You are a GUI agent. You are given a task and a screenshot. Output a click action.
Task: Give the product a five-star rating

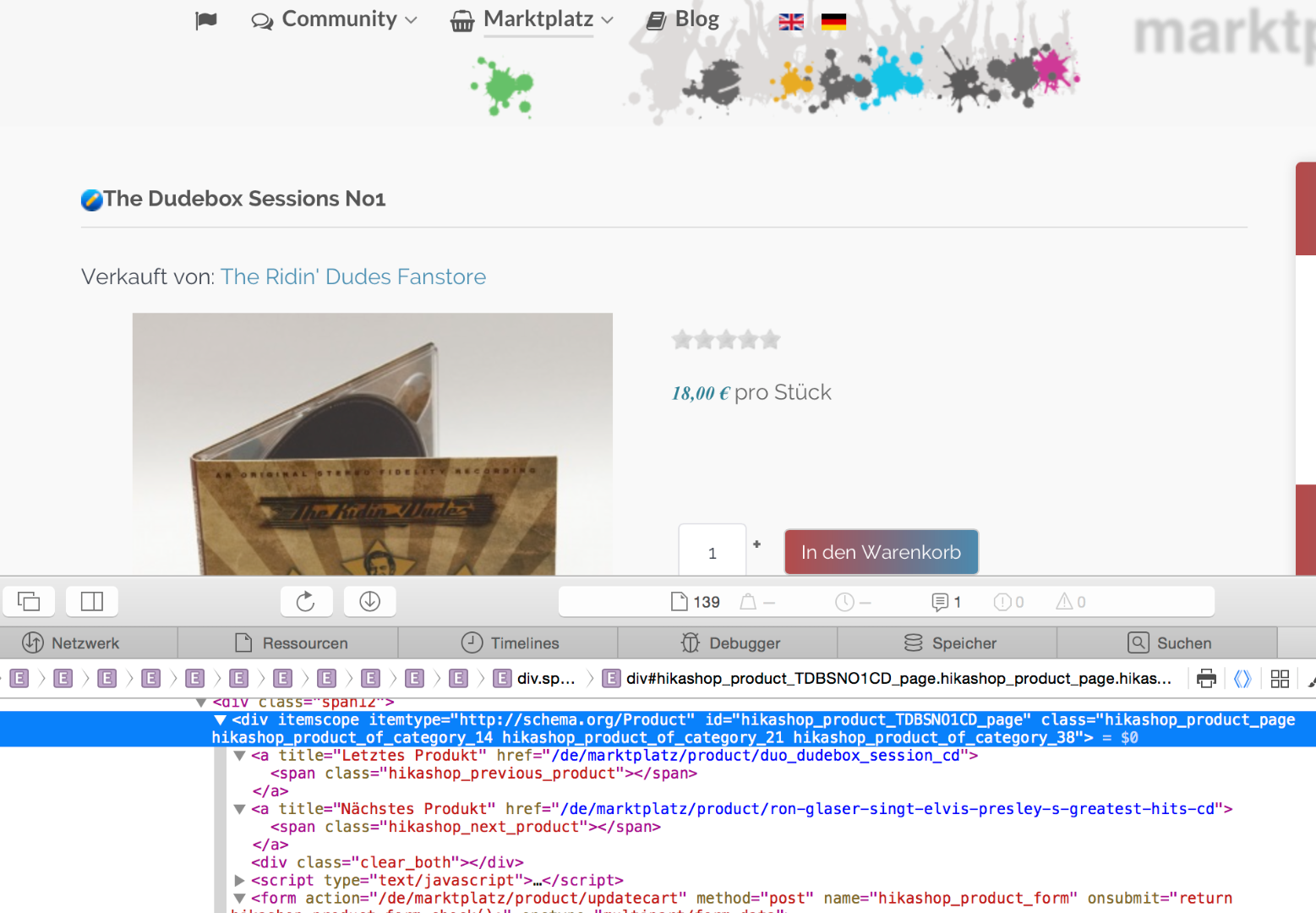click(x=769, y=340)
